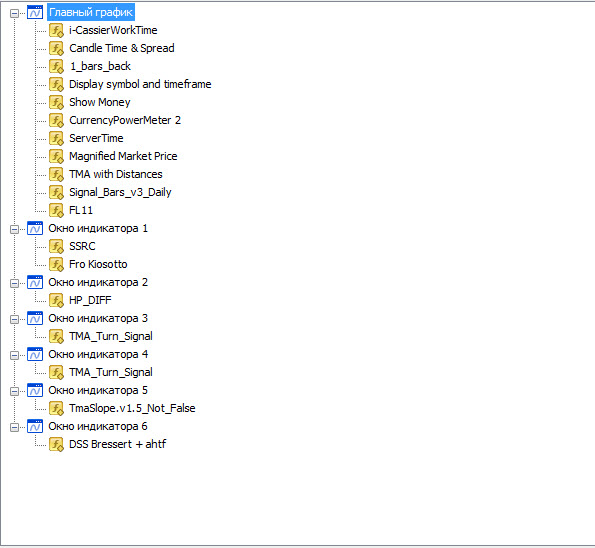Viewport: 595px width, 548px height.
Task: Click the indicator icon of CurrencyPowerMeter 2
Action: point(57,121)
